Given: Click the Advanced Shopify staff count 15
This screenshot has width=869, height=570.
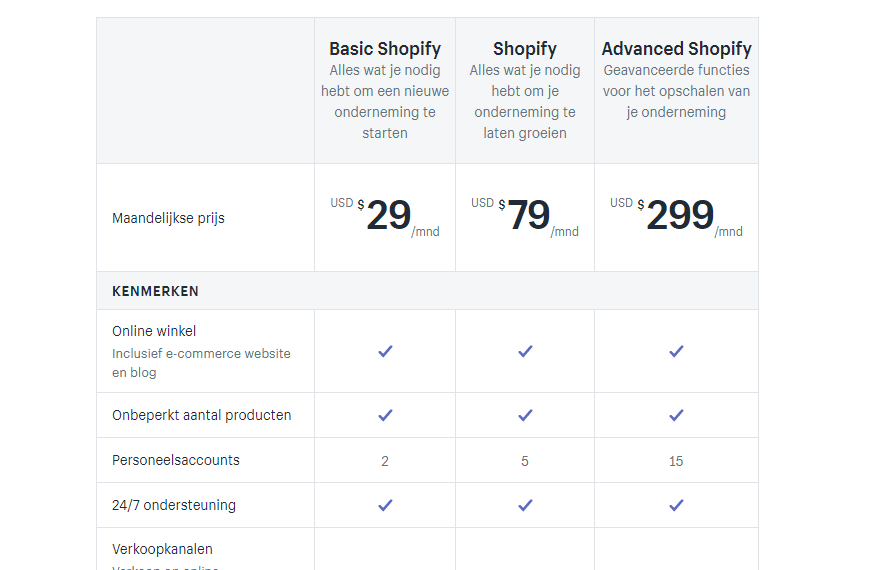Looking at the screenshot, I should (x=676, y=461).
